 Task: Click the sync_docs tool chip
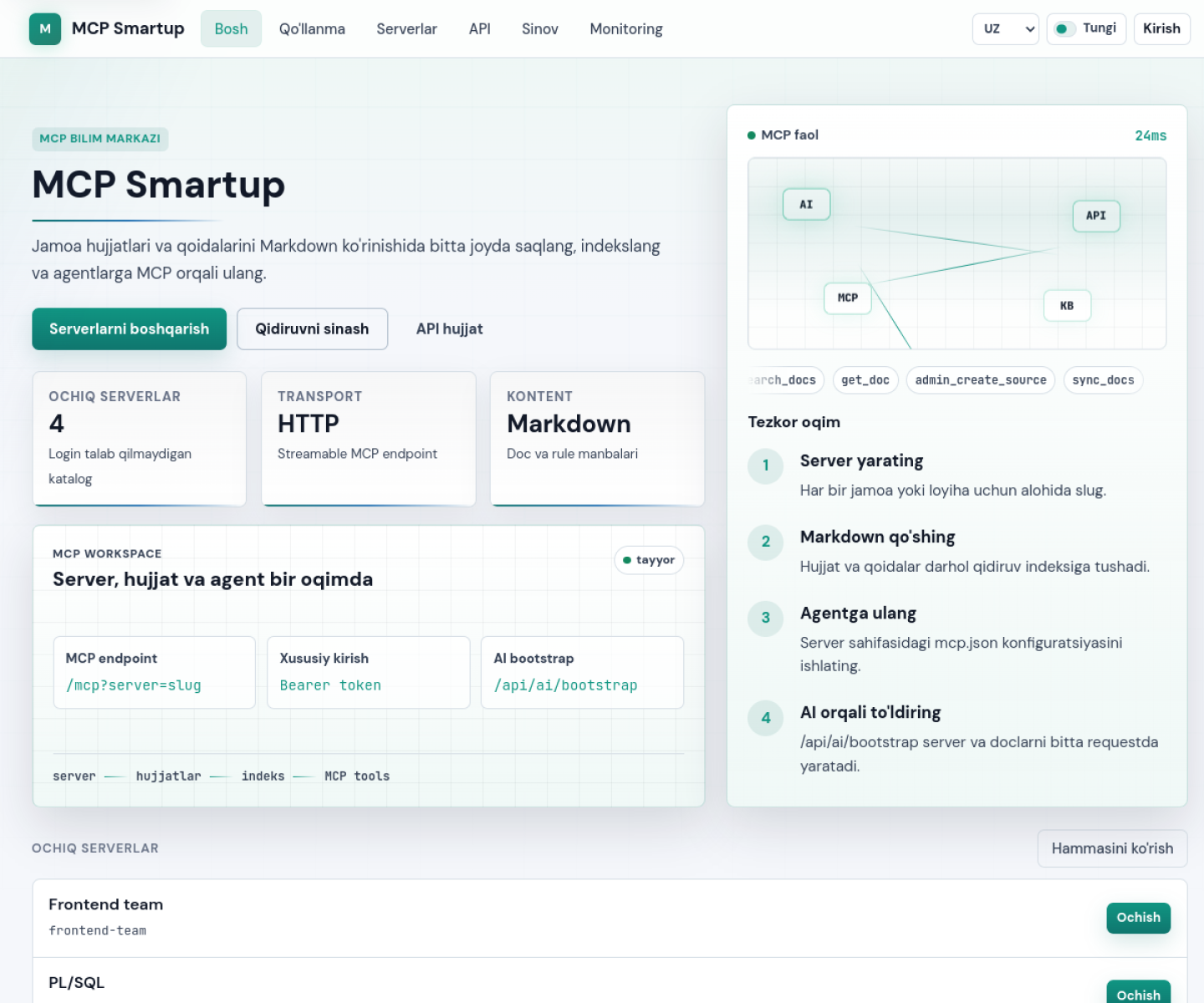[x=1103, y=379]
